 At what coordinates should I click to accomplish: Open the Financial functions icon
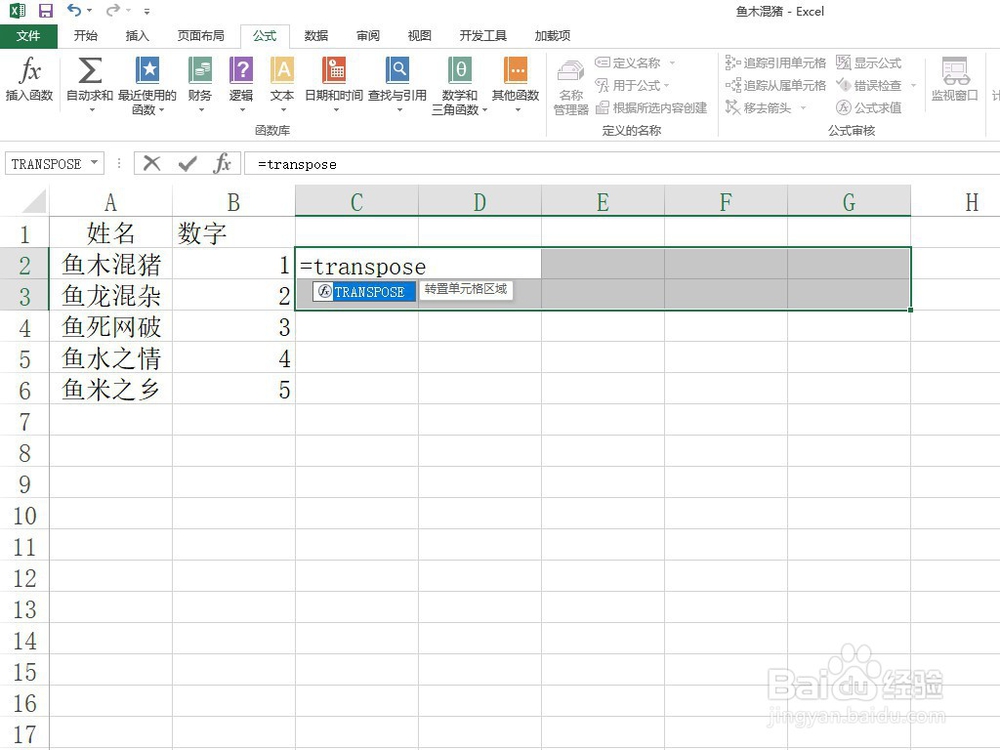[200, 70]
